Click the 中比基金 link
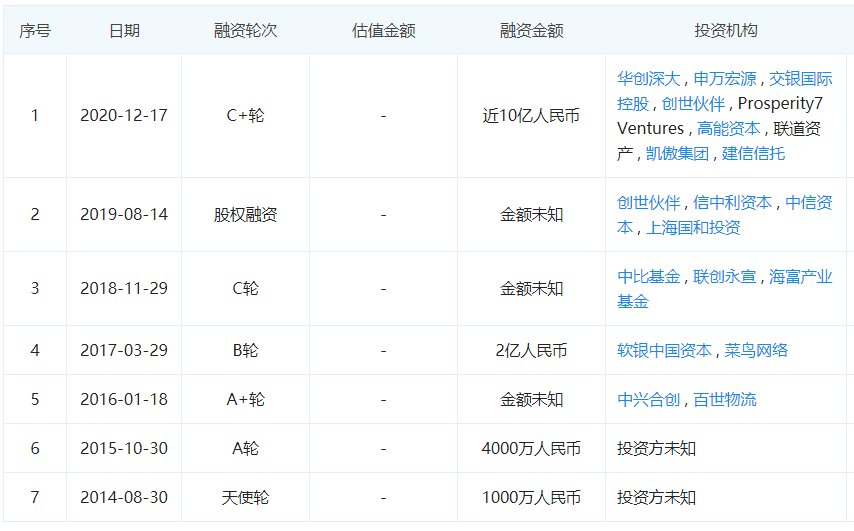 [x=648, y=277]
